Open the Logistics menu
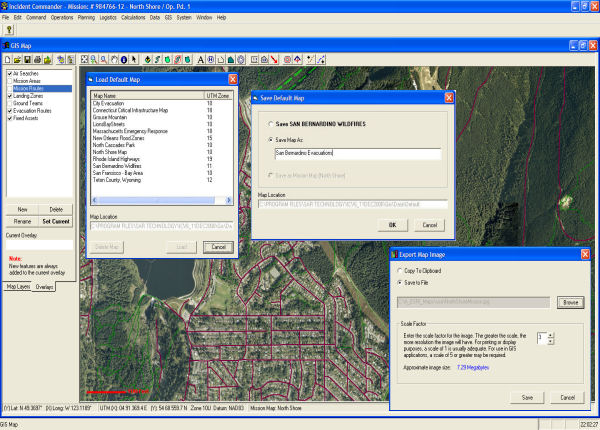 tap(108, 18)
